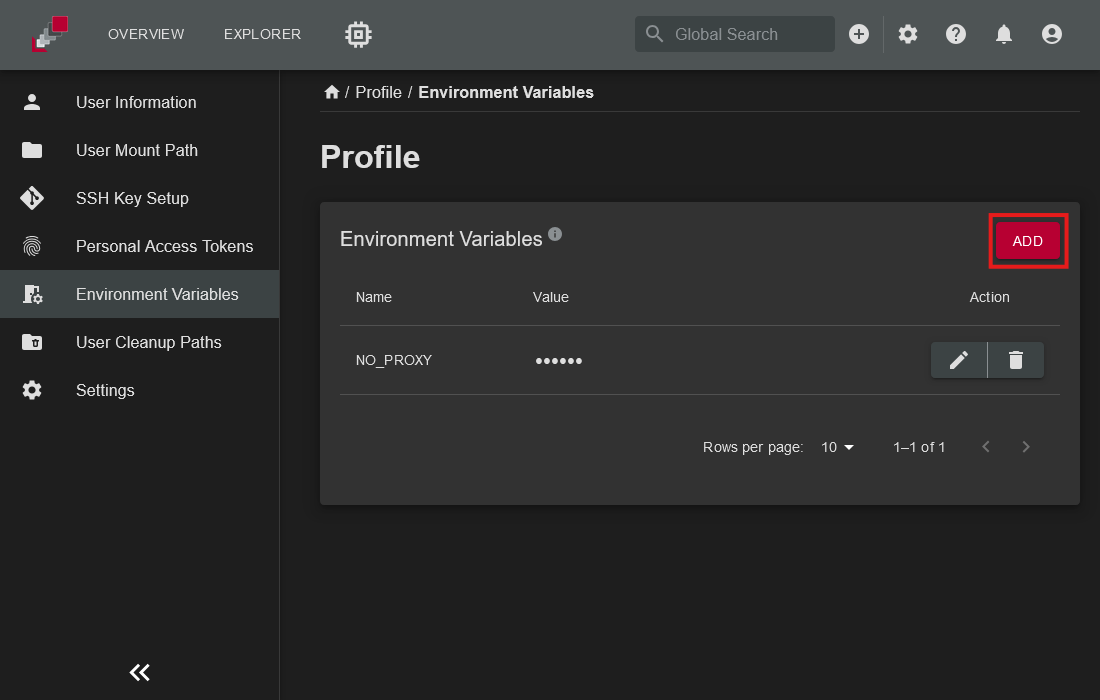Show notifications bell
The width and height of the screenshot is (1100, 700).
pos(1004,34)
